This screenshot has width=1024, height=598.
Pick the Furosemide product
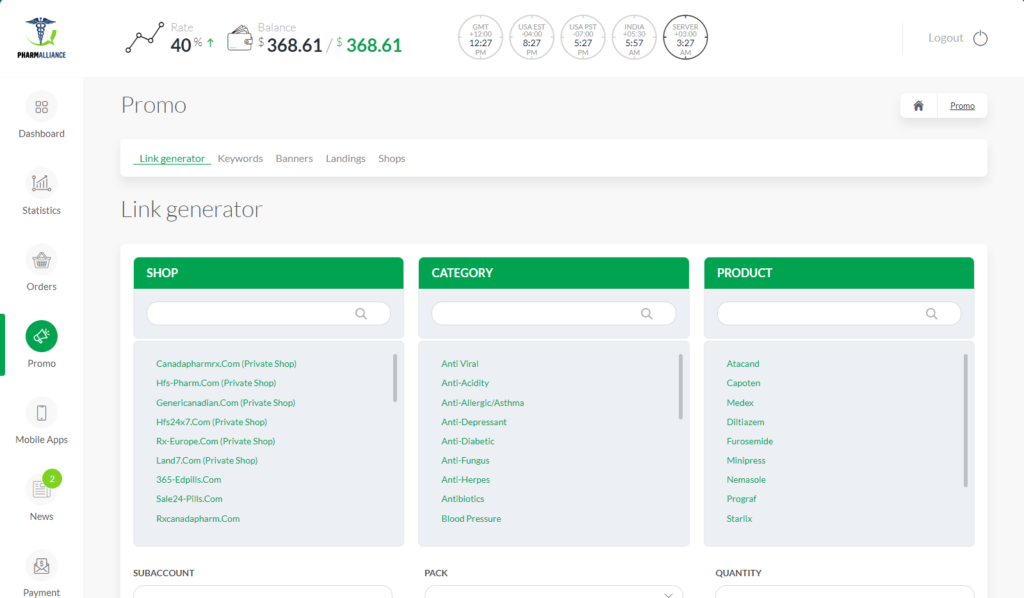750,441
